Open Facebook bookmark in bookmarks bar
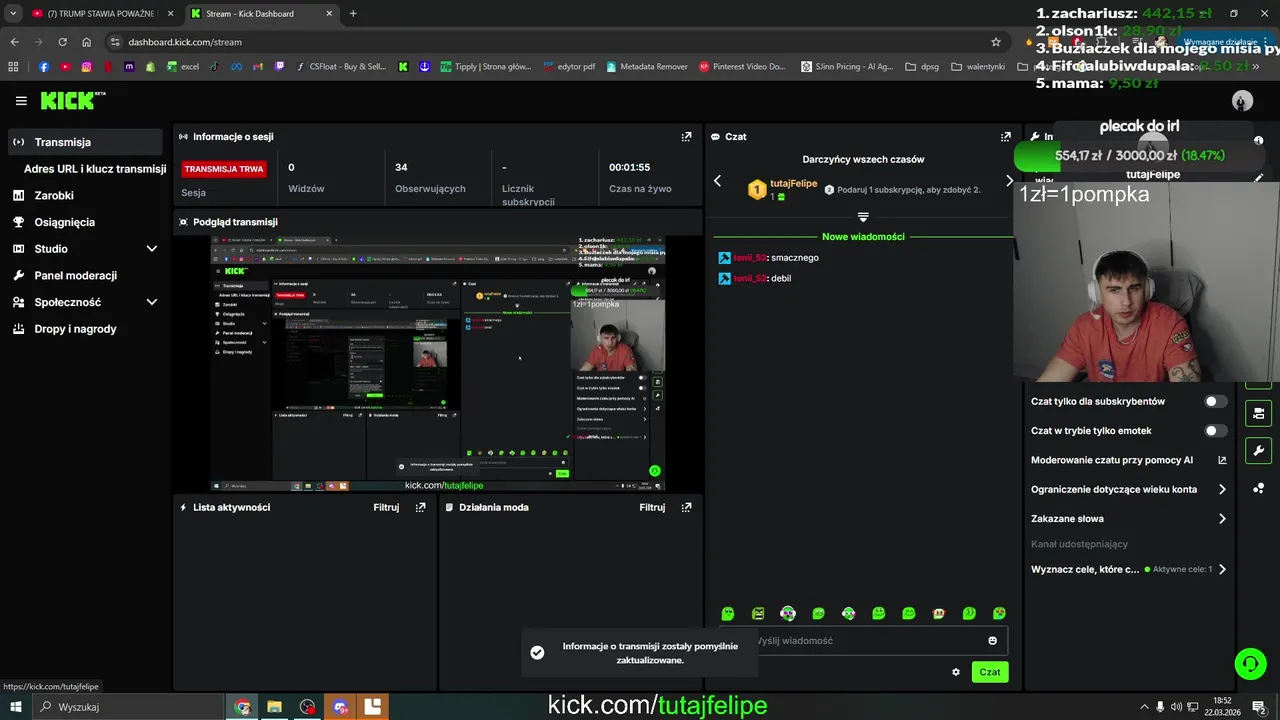Screen dimensions: 1280x720 point(44,67)
